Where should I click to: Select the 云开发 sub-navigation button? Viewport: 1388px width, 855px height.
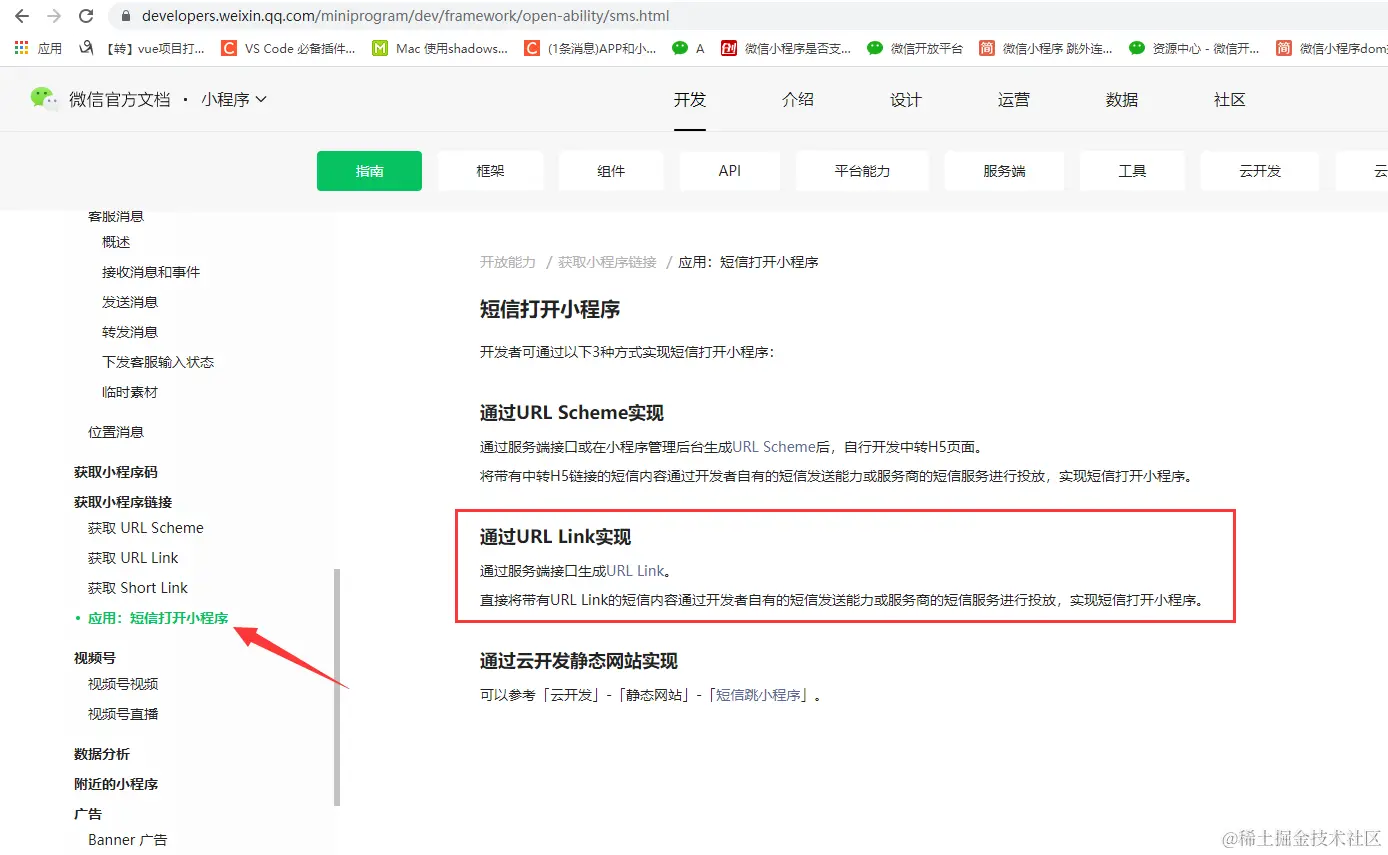point(1260,171)
